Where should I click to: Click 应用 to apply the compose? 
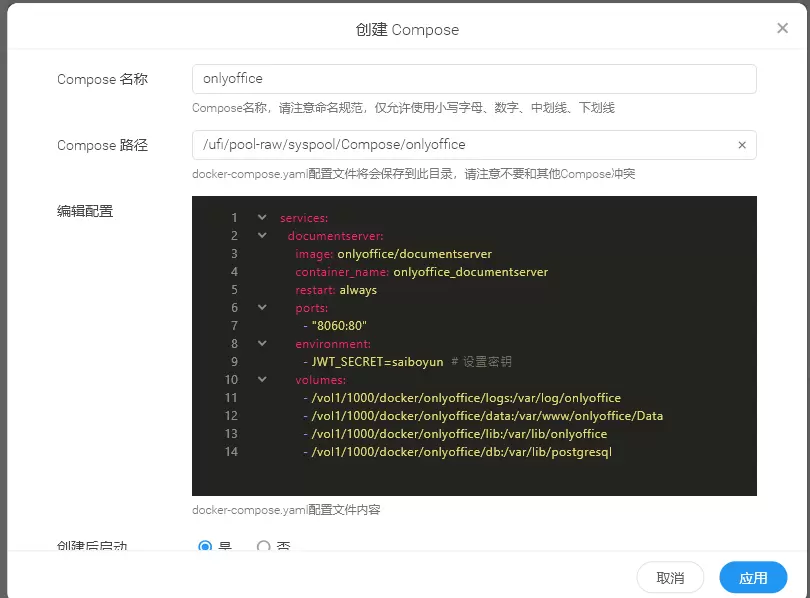[x=753, y=578]
